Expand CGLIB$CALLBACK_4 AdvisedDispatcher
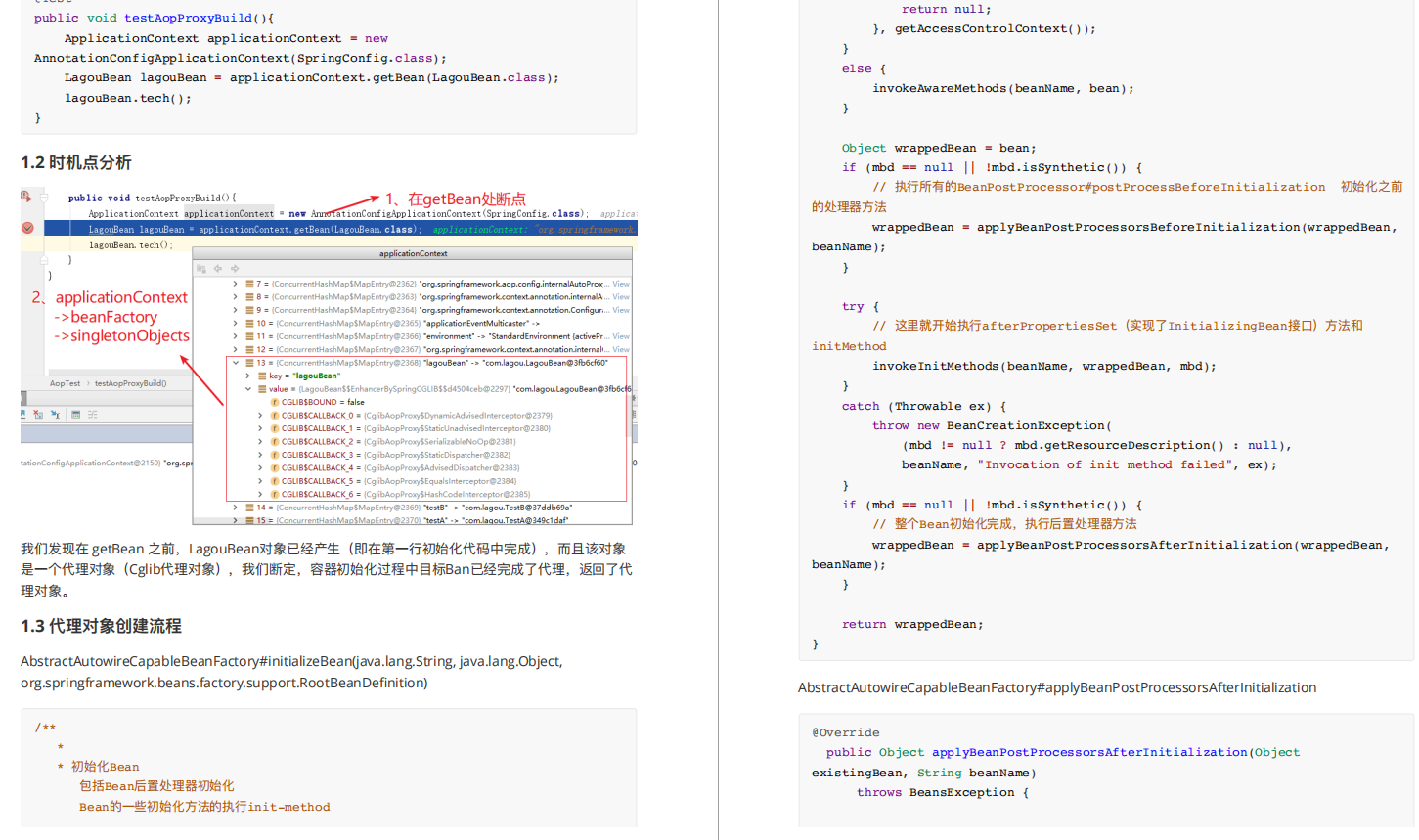Screen dimensions: 1419x840 click(x=260, y=468)
